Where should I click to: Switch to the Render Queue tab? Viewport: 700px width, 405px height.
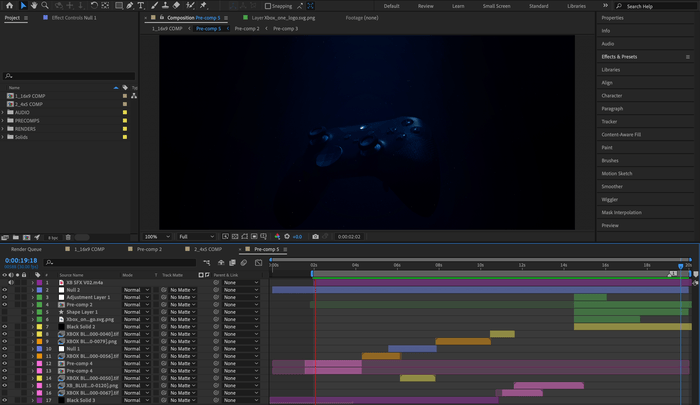pyautogui.click(x=26, y=249)
